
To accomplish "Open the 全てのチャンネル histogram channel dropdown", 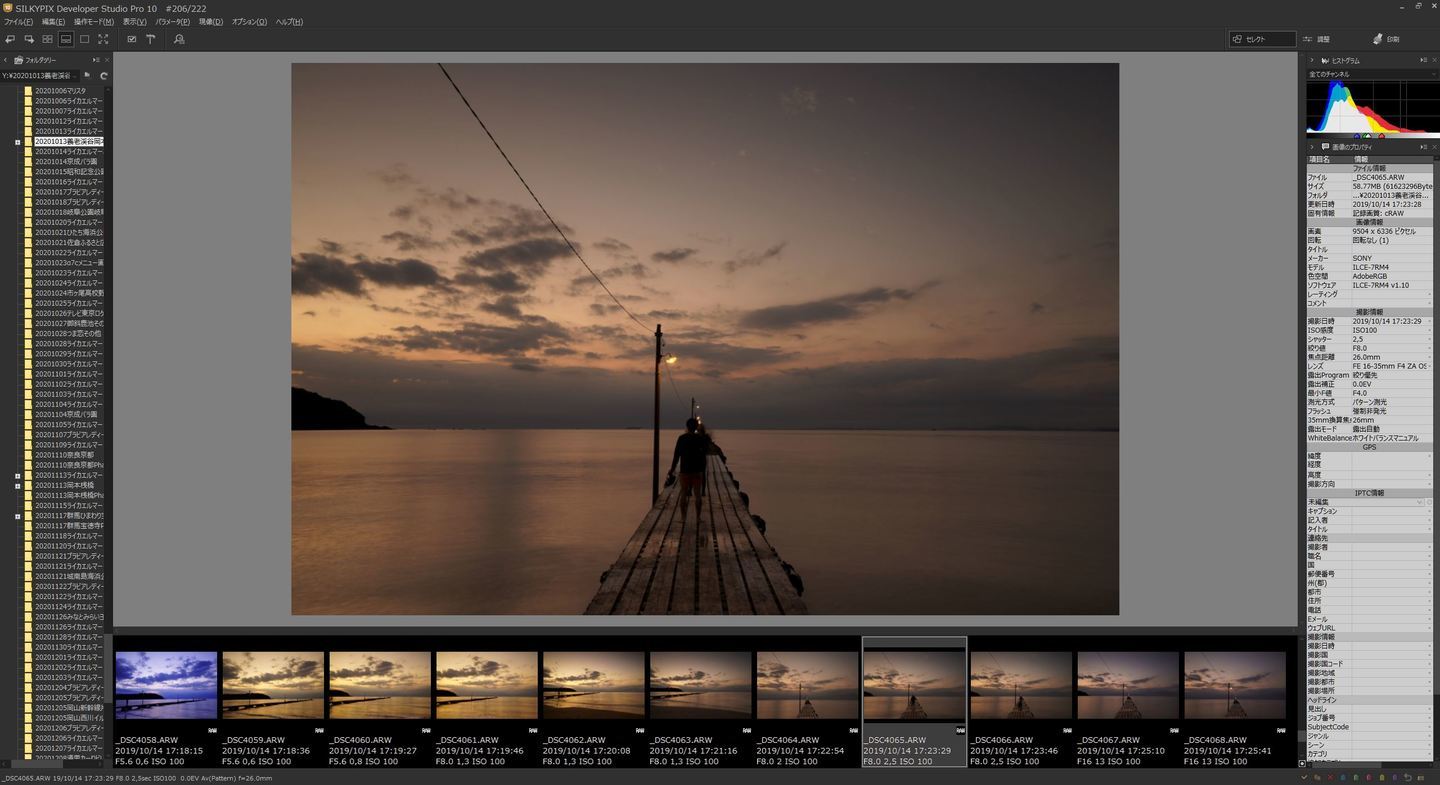I will pyautogui.click(x=1370, y=74).
